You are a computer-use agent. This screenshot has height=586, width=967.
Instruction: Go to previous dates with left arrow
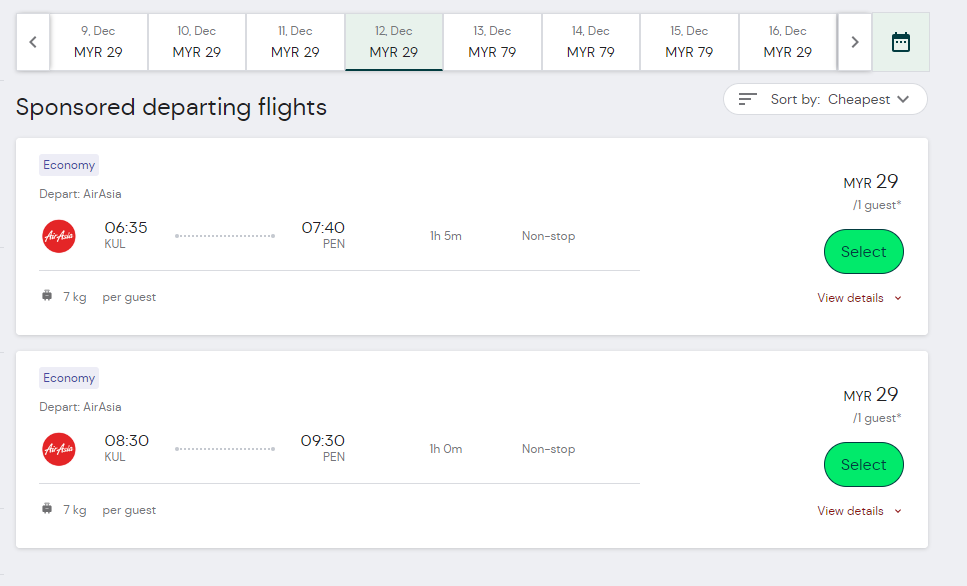pyautogui.click(x=33, y=42)
